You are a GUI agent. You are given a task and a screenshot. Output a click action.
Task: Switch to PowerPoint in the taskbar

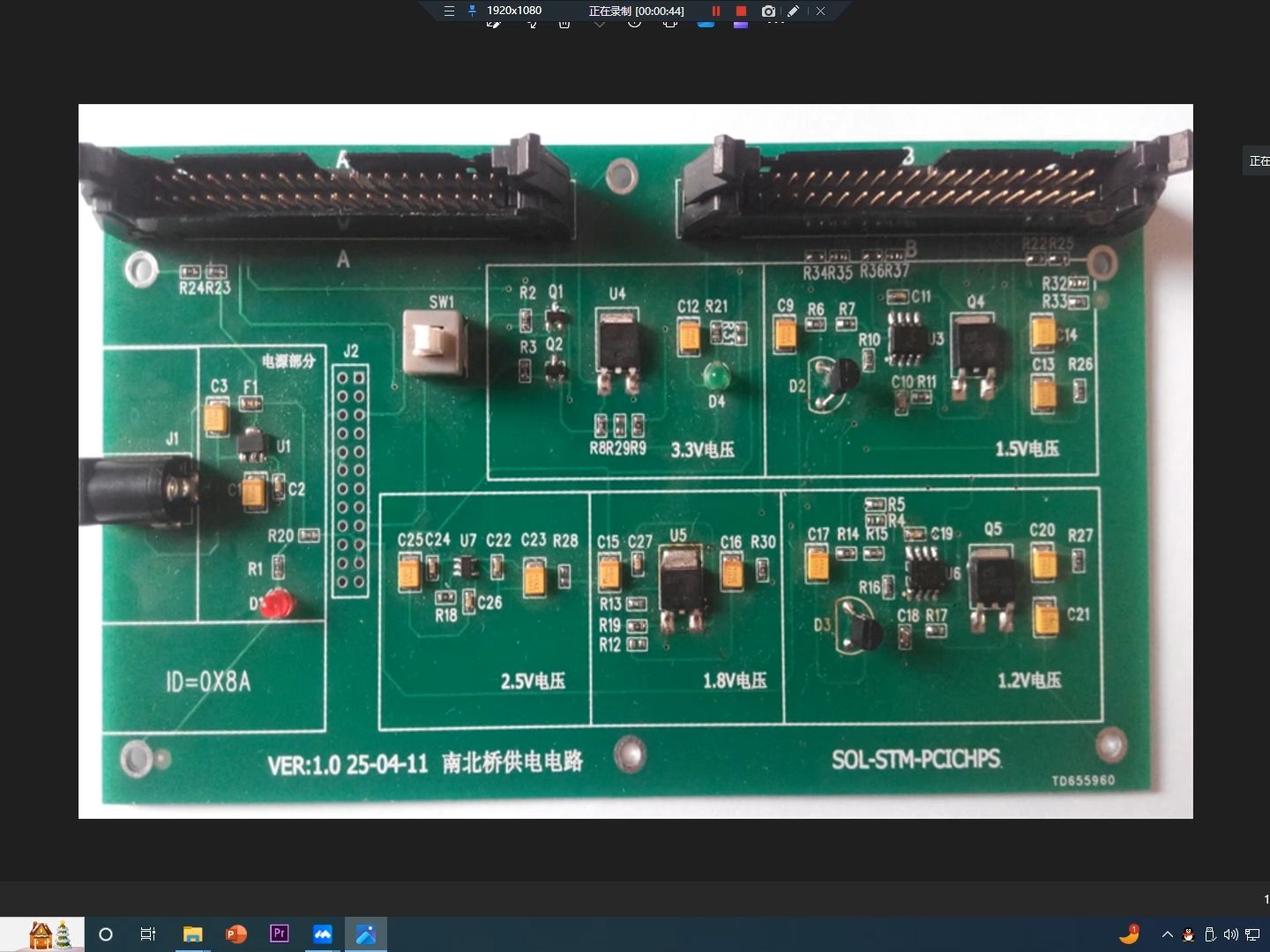(x=235, y=934)
